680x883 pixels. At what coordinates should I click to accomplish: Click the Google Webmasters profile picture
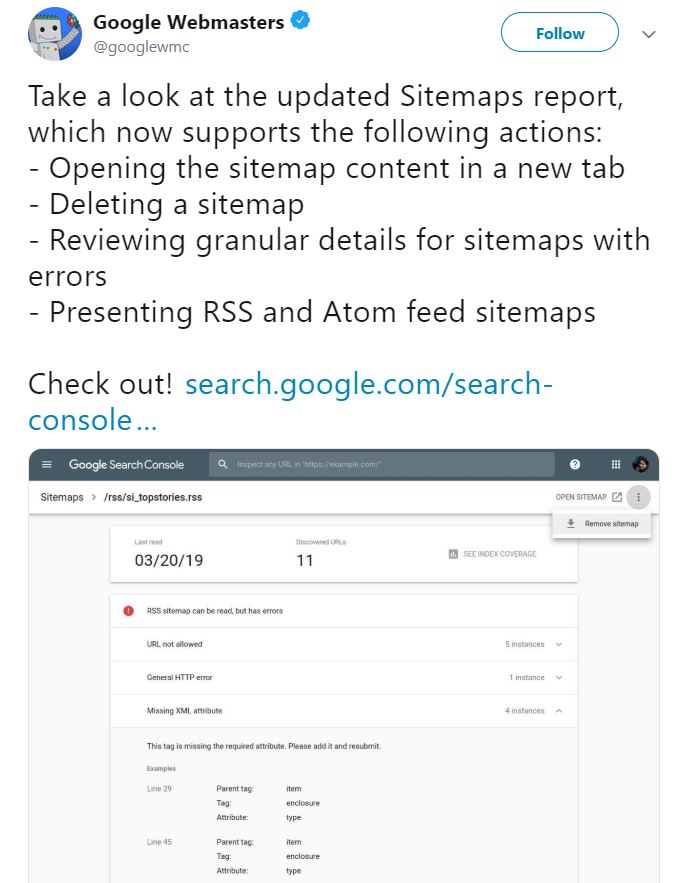tap(53, 33)
